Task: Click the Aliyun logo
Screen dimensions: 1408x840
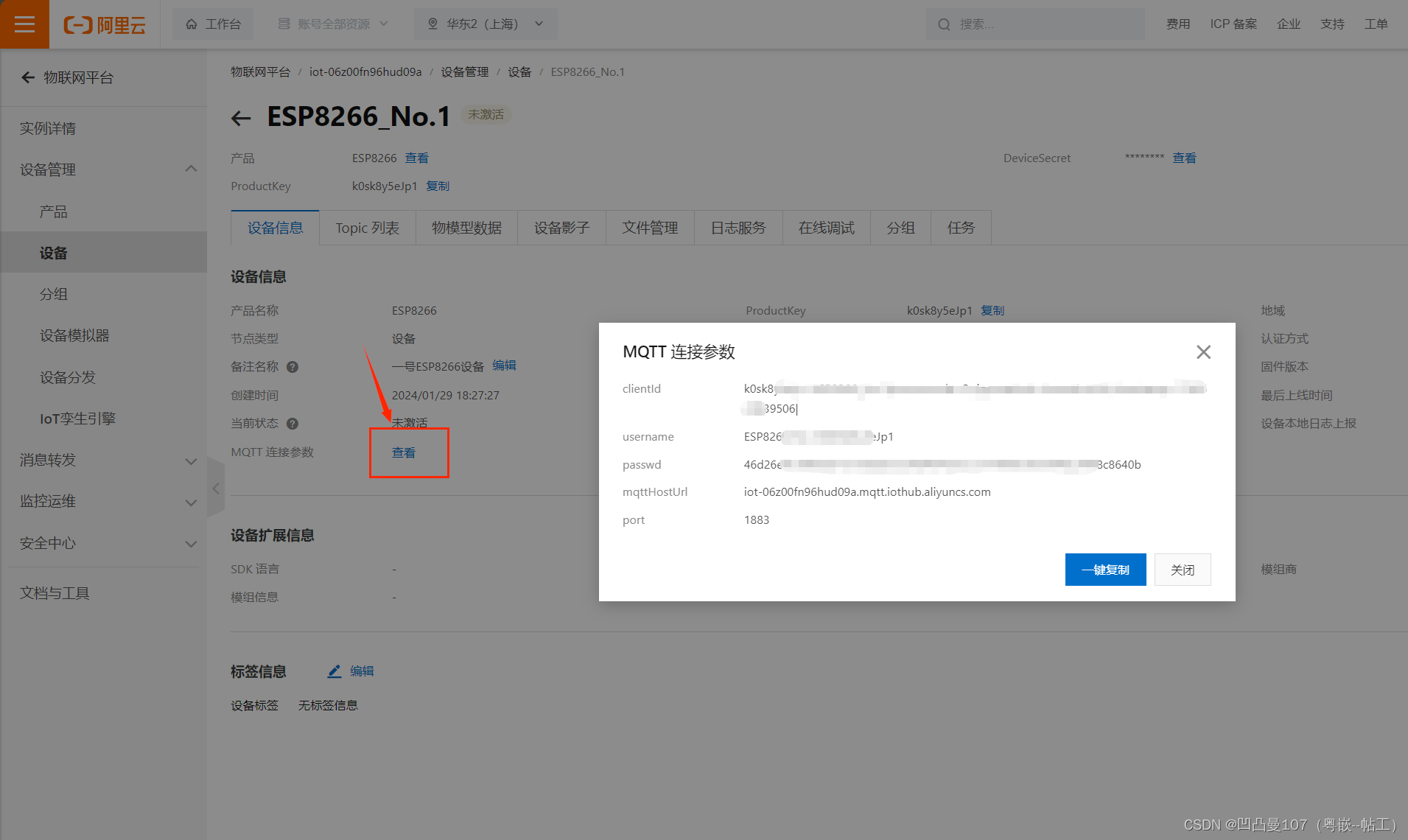Action: click(x=104, y=24)
